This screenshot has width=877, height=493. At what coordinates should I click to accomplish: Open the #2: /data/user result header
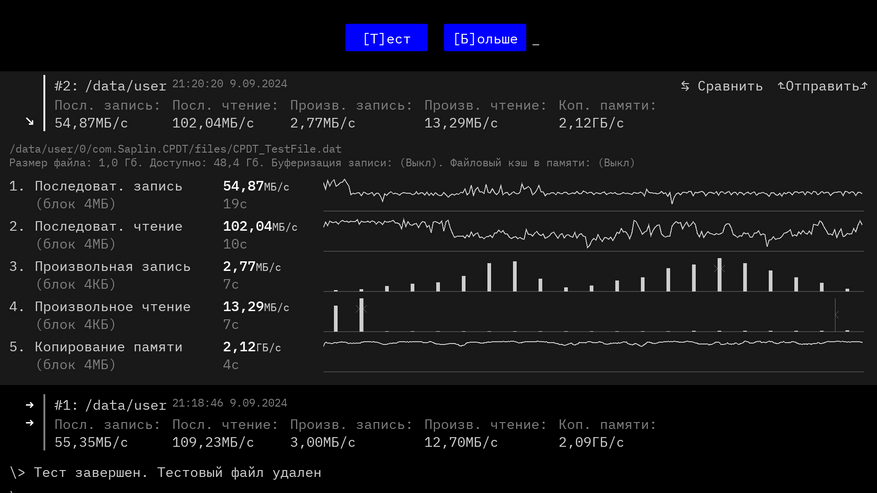tap(110, 86)
